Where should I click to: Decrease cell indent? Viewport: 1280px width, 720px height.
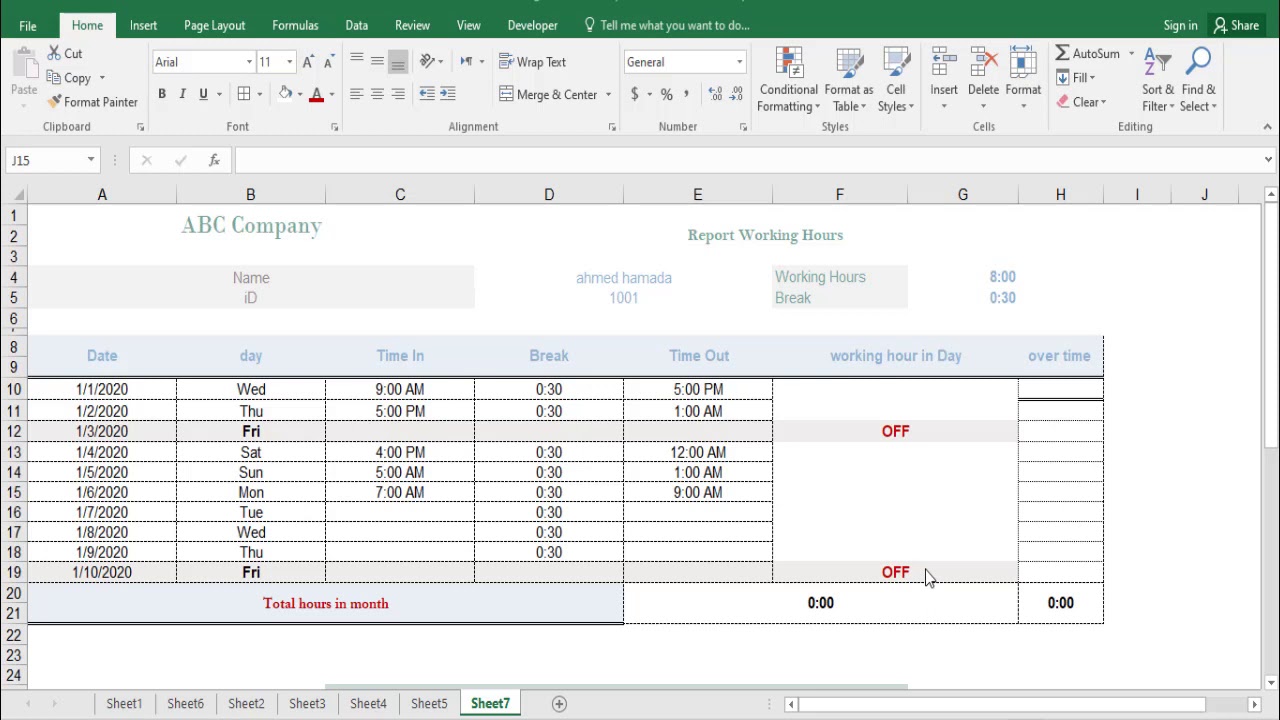pos(427,94)
